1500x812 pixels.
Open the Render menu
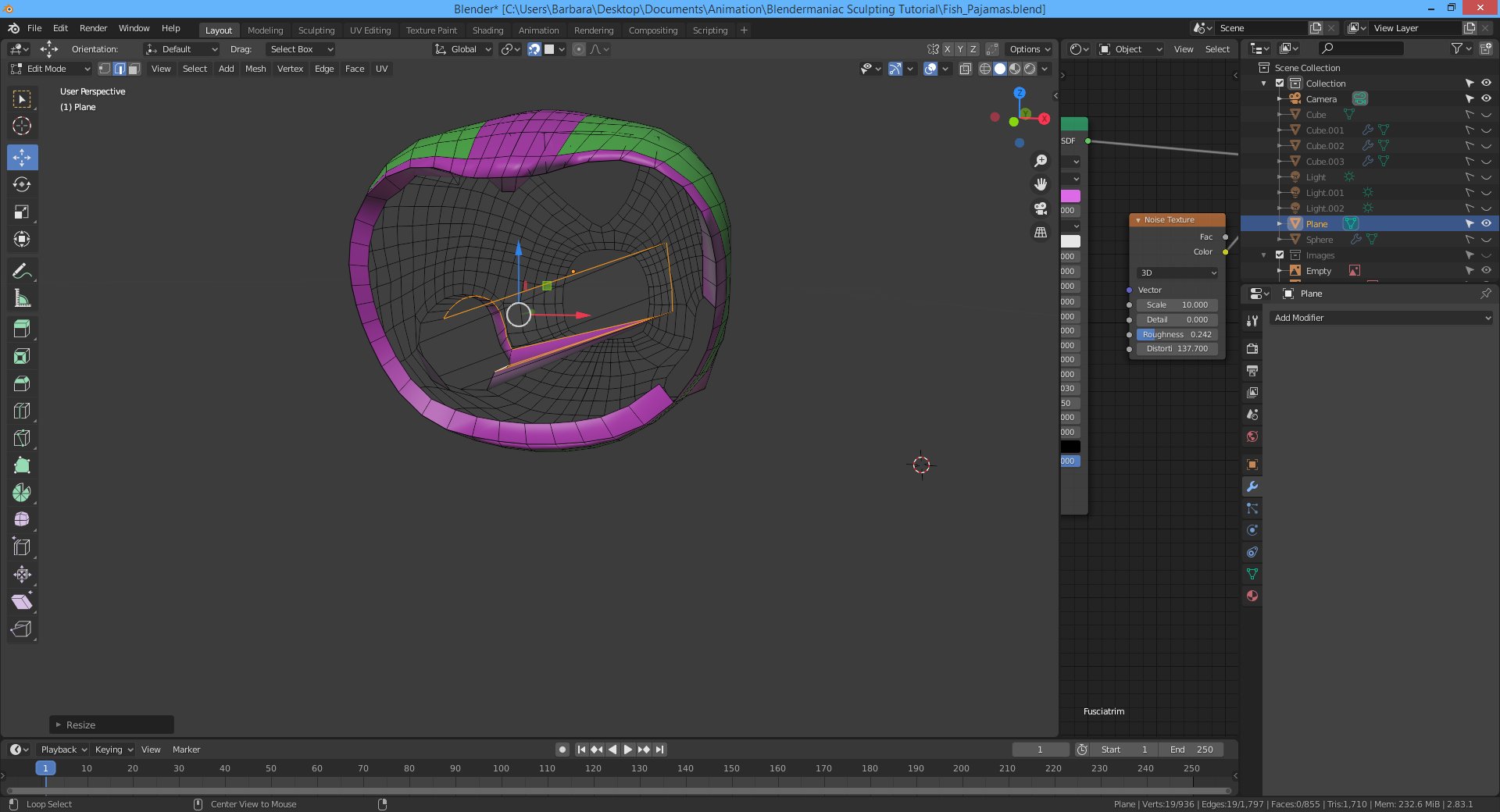pyautogui.click(x=93, y=28)
